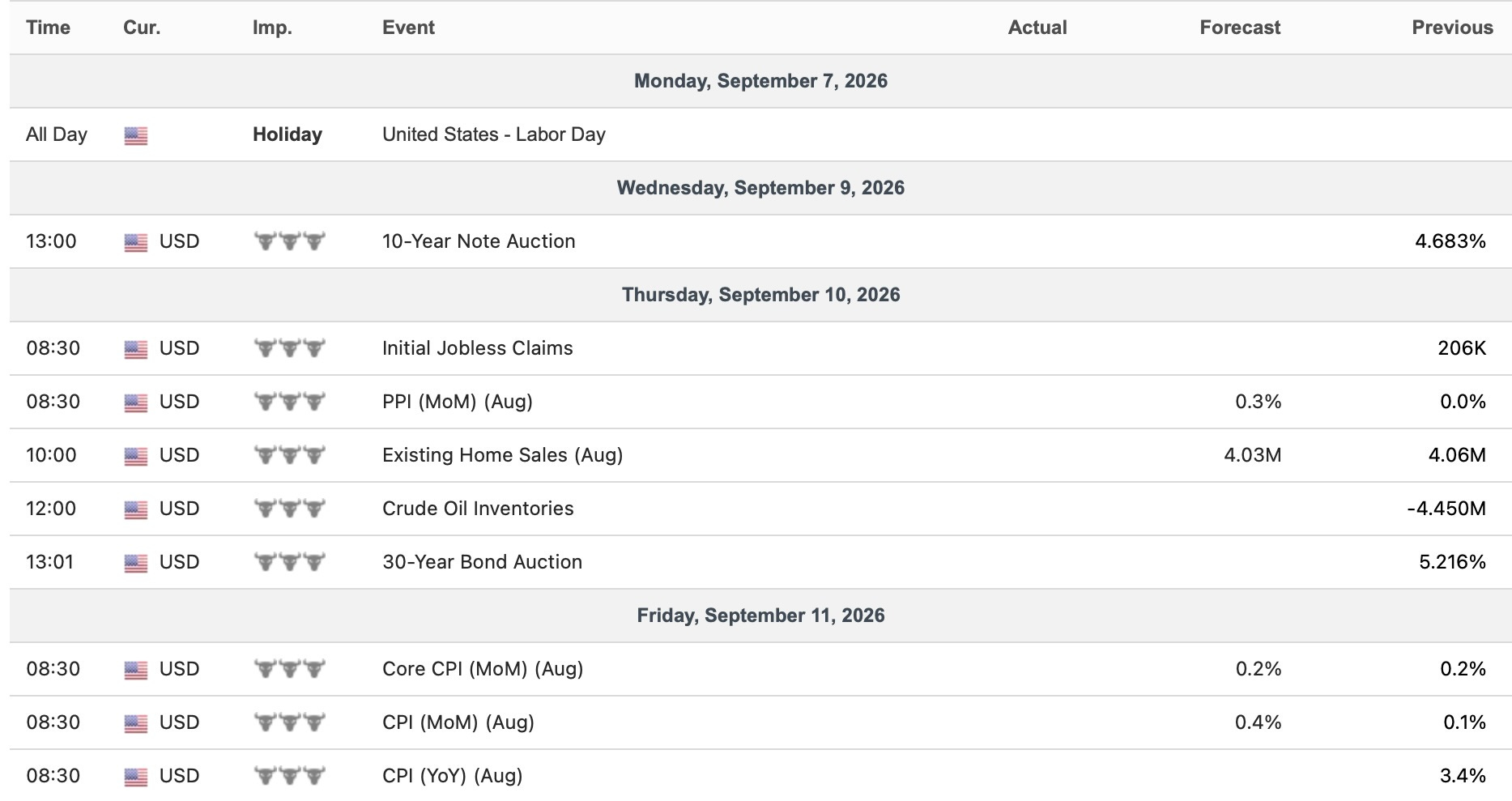Open the Existing Home Sales (Aug) event
Viewport: 1512px width, 801px height.
[503, 455]
